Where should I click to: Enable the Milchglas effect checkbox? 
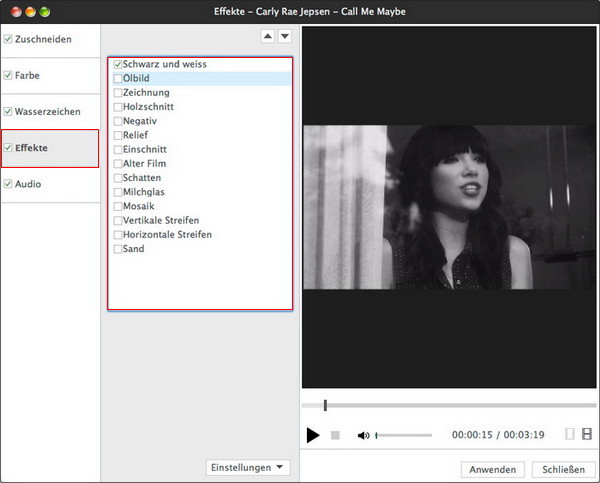[118, 192]
